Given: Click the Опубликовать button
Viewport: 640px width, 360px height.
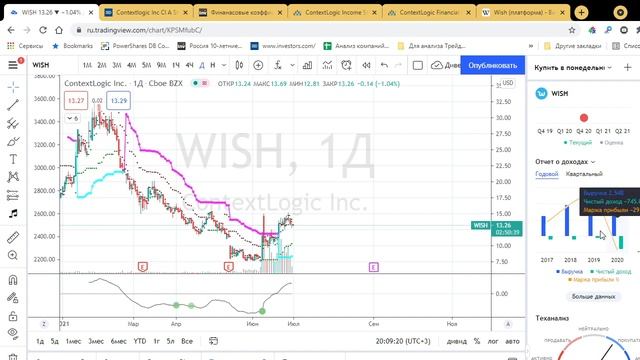Looking at the screenshot, I should point(493,65).
